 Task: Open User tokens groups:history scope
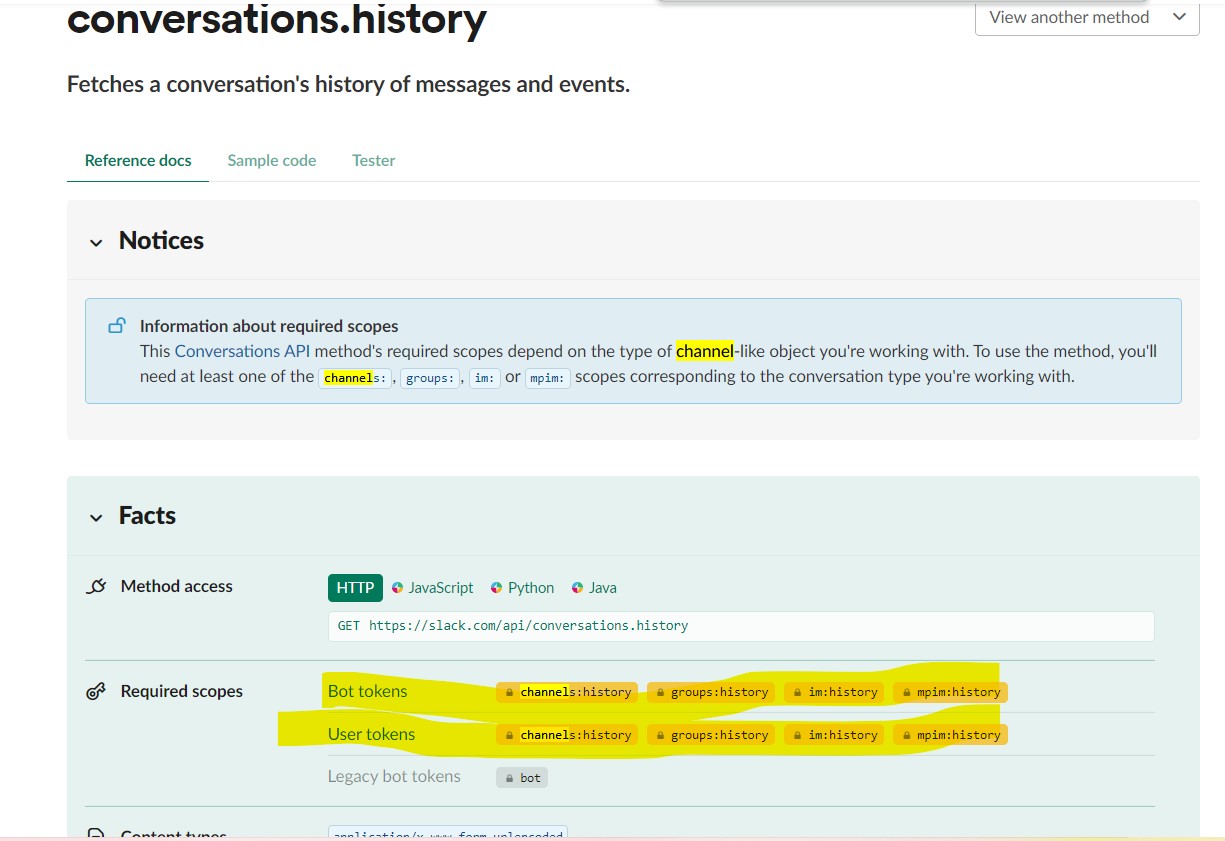(x=711, y=735)
